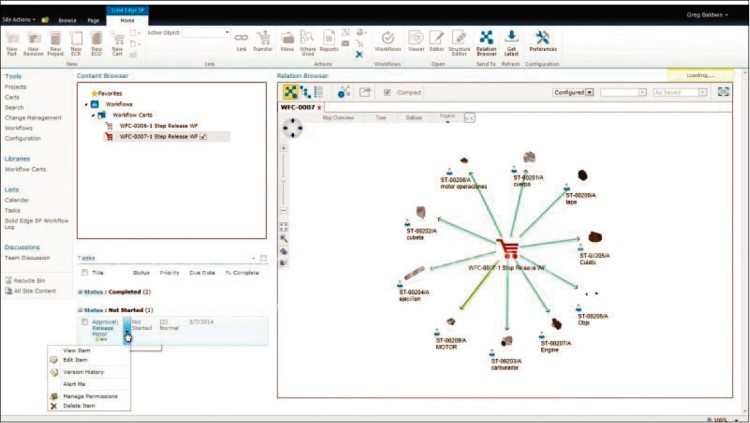Click the New Part ribbon icon
Viewport: 750px width, 423px height.
tap(12, 41)
